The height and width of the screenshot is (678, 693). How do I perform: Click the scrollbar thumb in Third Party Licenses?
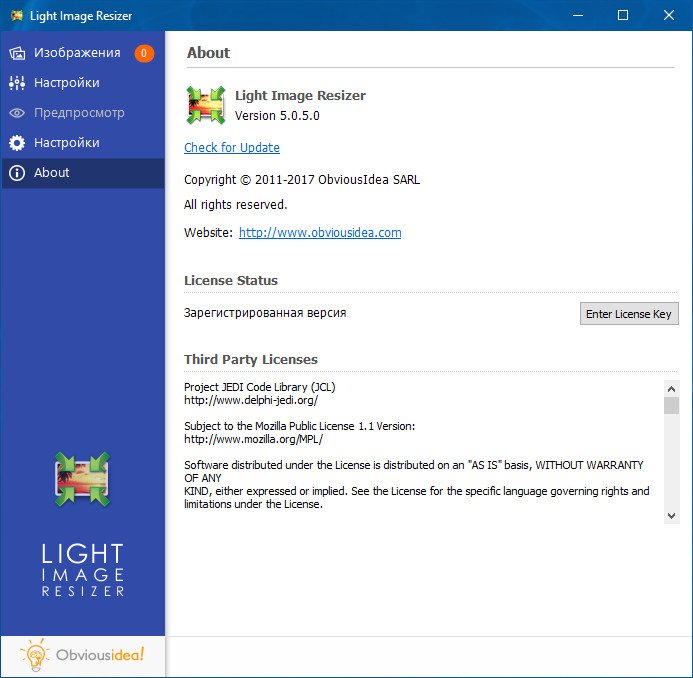coord(671,405)
